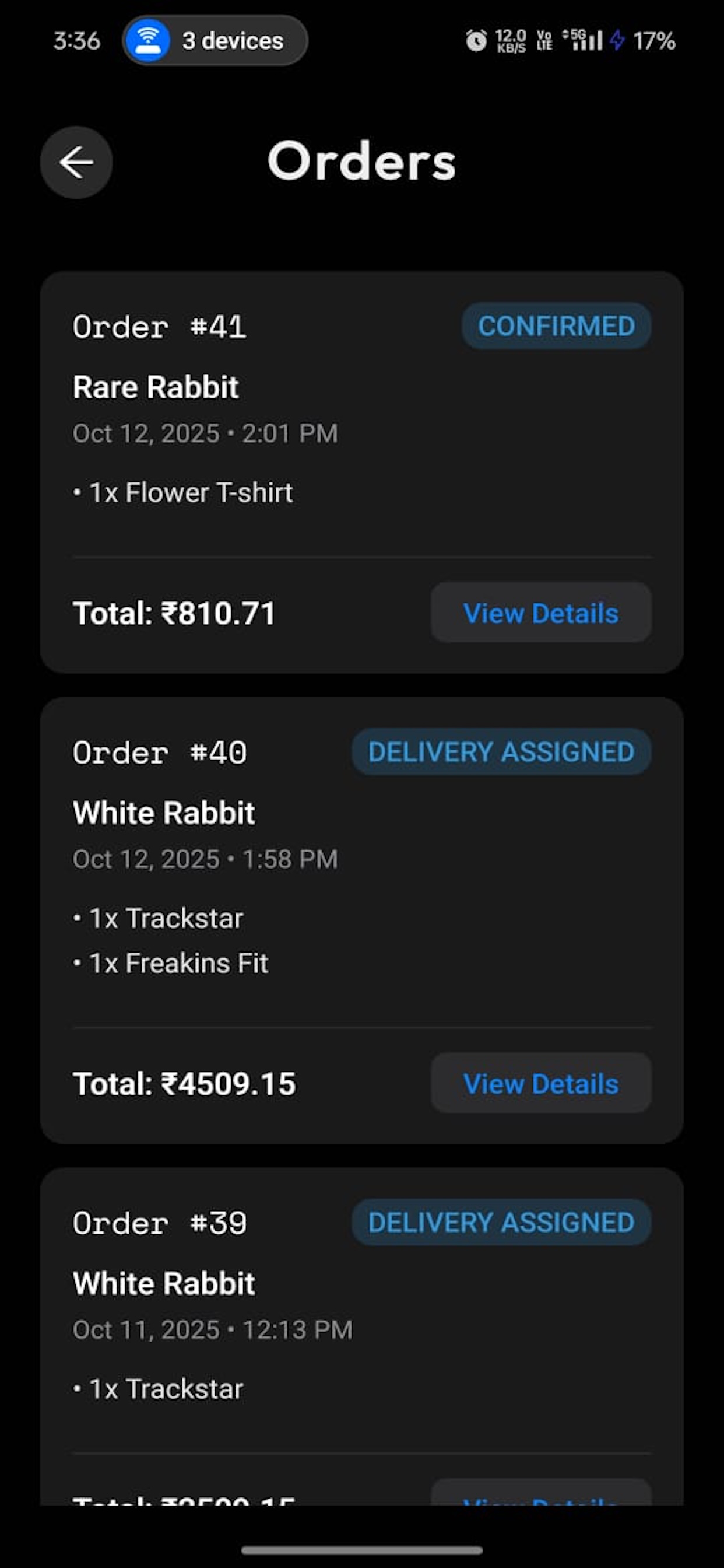Viewport: 724px width, 1568px height.
Task: Open View Details for Order #40
Action: 541,1083
